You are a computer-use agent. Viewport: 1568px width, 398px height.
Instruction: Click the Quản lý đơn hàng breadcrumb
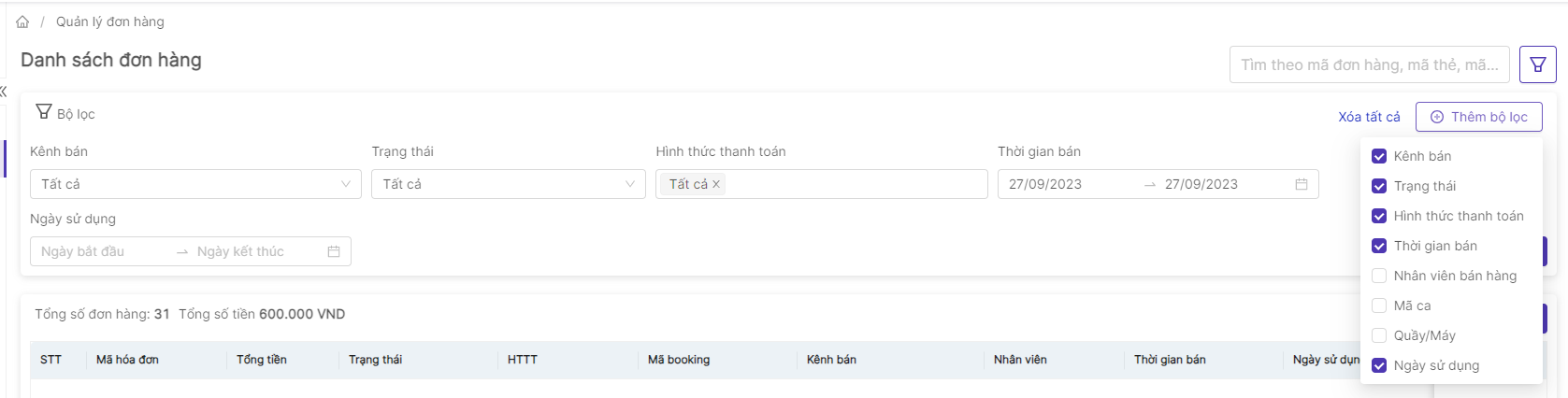coord(109,21)
